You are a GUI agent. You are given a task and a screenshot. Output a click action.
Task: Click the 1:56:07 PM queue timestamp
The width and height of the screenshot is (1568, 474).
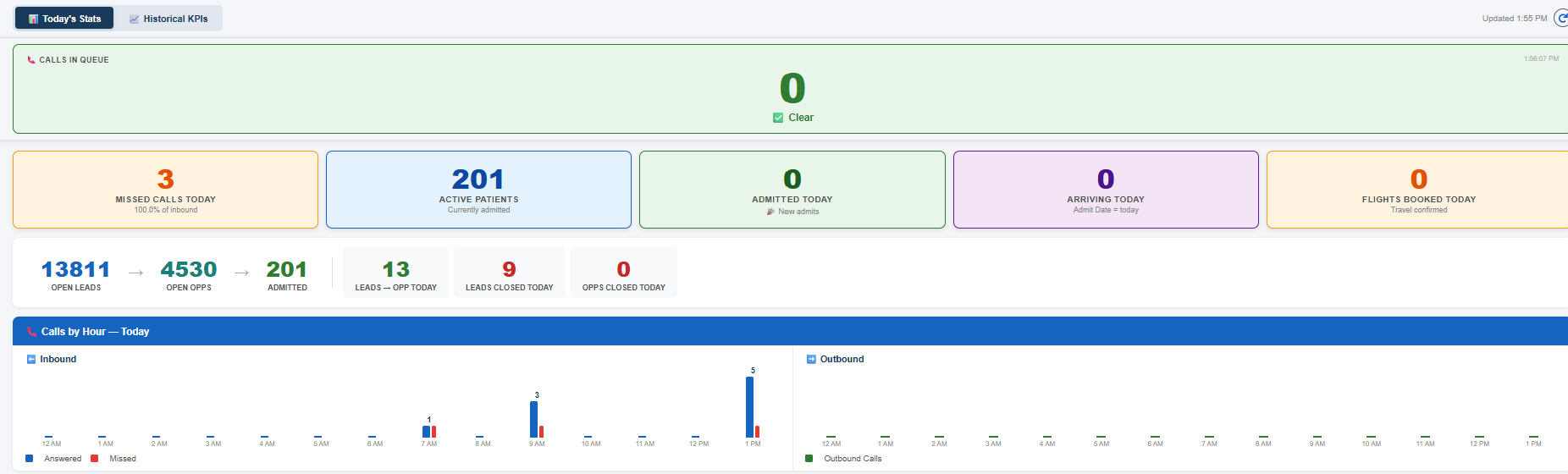pyautogui.click(x=1541, y=58)
